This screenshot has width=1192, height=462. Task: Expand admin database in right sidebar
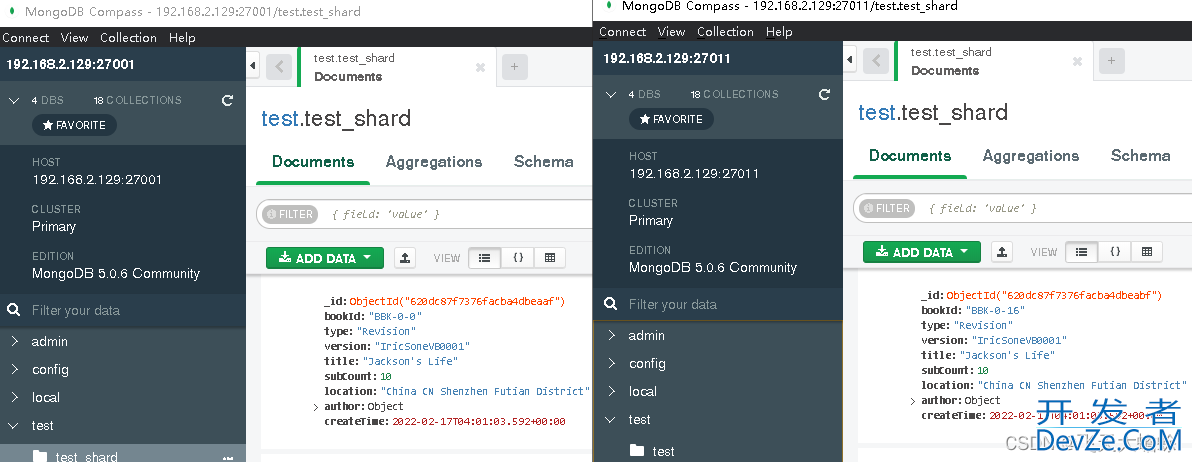(610, 336)
